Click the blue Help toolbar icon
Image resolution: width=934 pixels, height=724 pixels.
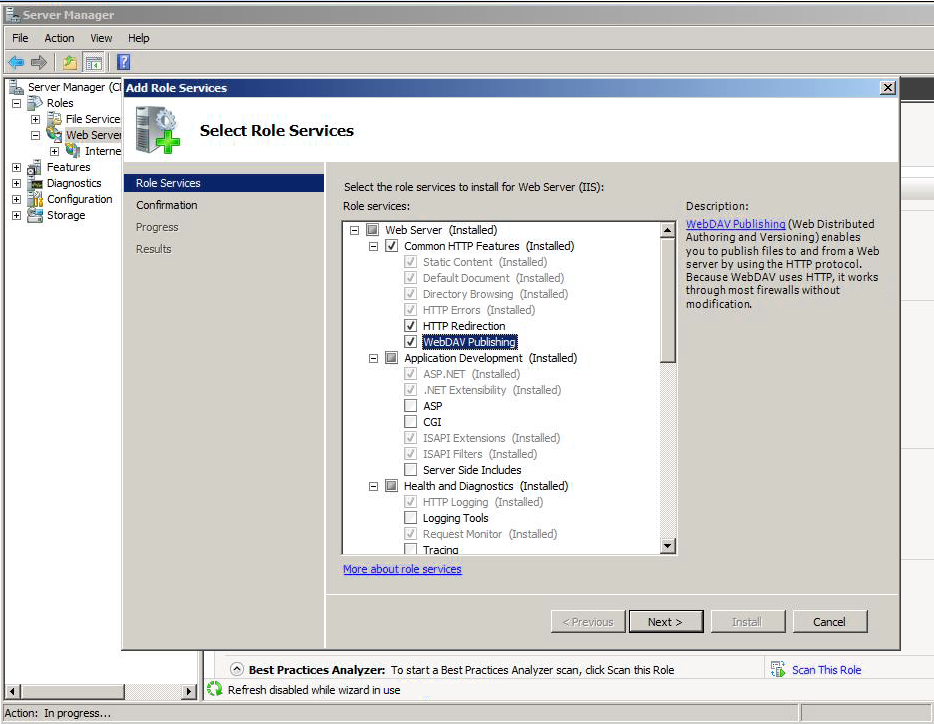124,62
